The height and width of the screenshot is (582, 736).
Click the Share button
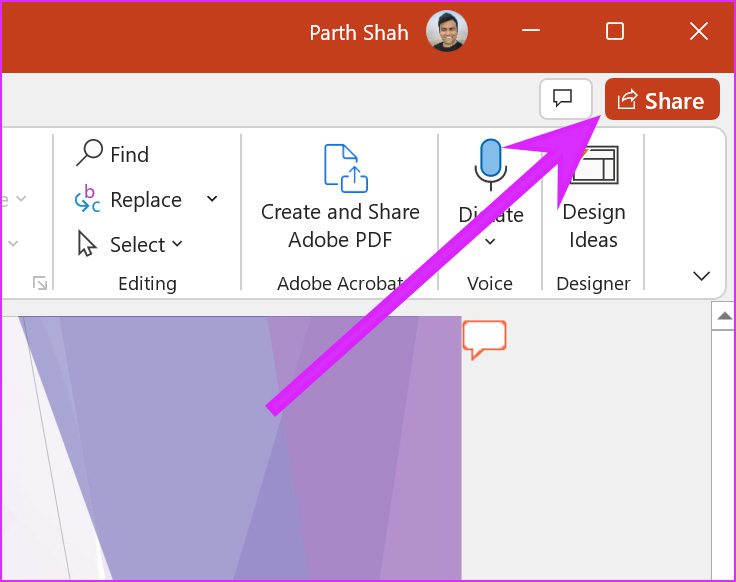pyautogui.click(x=662, y=100)
